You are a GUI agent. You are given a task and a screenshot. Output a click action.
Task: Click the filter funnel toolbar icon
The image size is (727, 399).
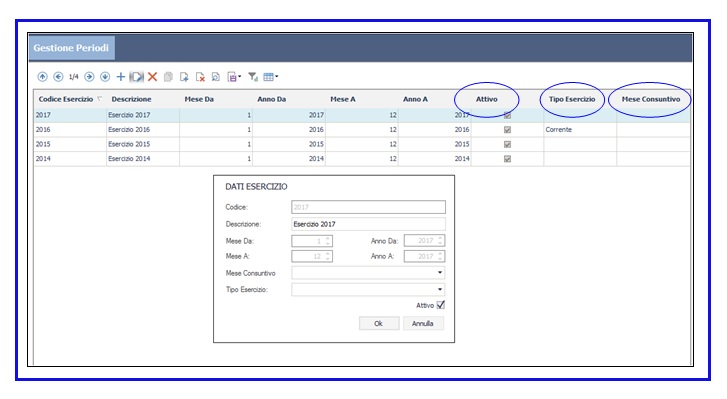pyautogui.click(x=253, y=77)
